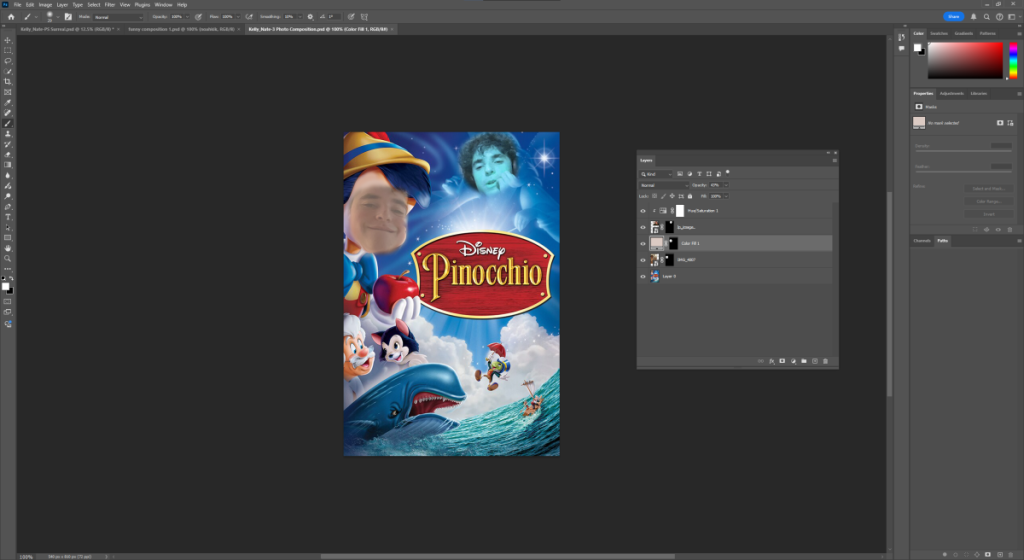
Task: Select the Move tool in the toolbar
Action: pyautogui.click(x=8, y=40)
